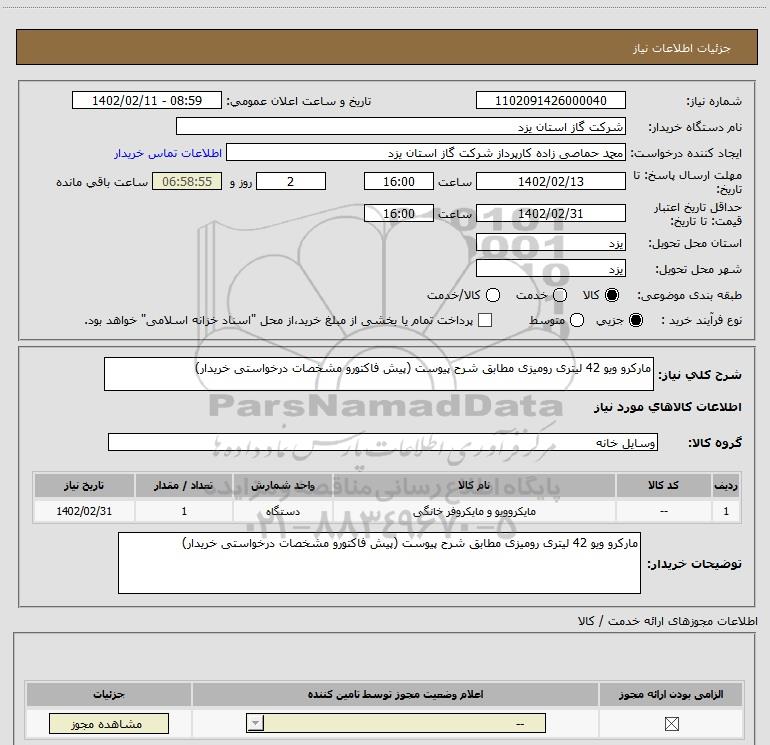
Task: Click the کد کالا column header
Action: [663, 485]
